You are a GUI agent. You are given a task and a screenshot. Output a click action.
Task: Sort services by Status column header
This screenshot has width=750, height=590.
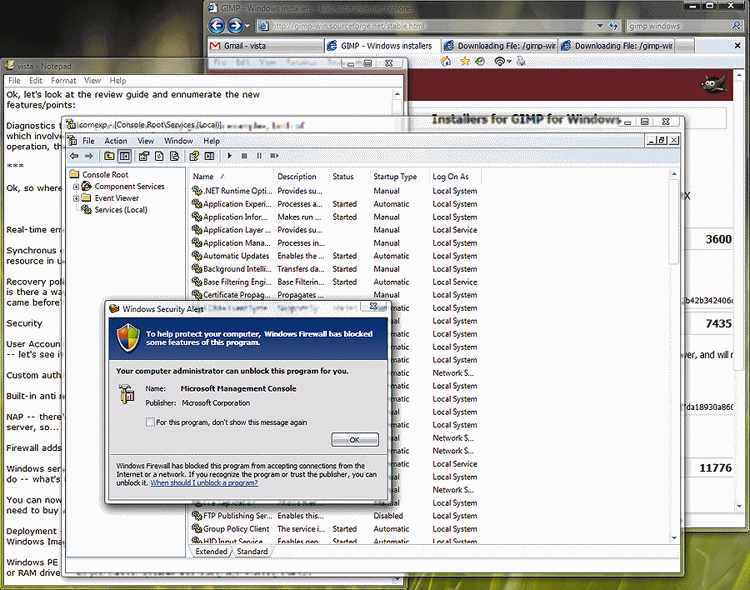pos(349,177)
